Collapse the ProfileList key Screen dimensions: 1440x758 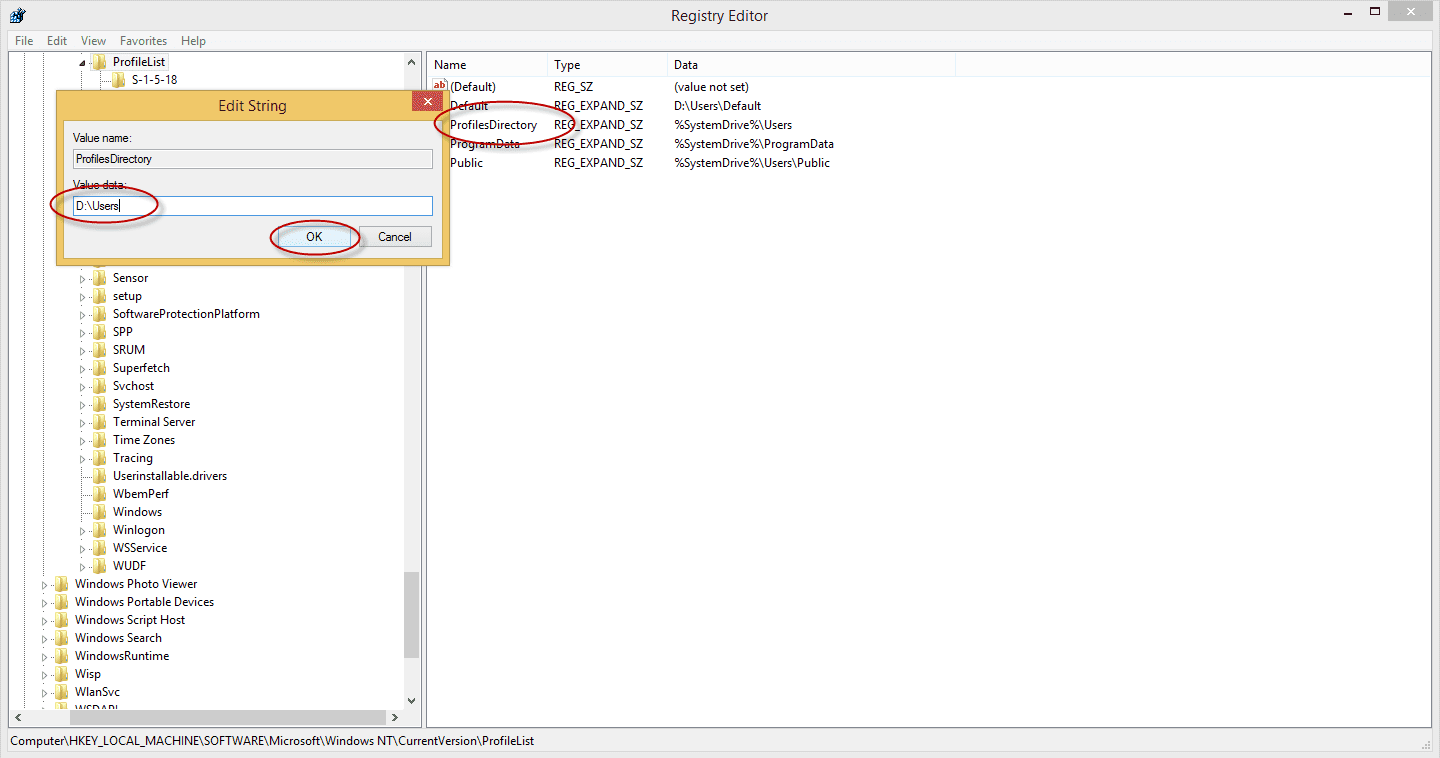(x=82, y=61)
